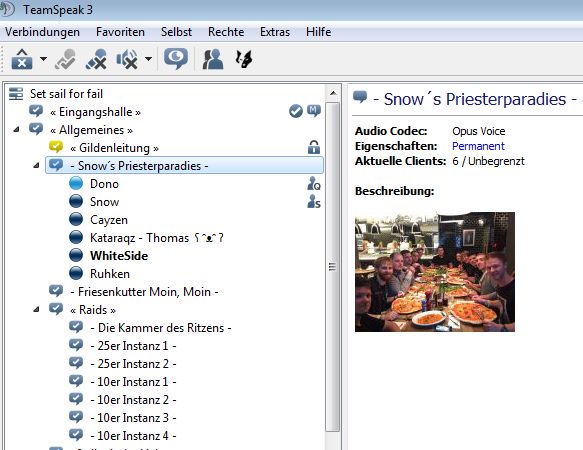Viewport: 583px width, 450px height.
Task: Select the Eingangshalle channel
Action: pos(95,112)
